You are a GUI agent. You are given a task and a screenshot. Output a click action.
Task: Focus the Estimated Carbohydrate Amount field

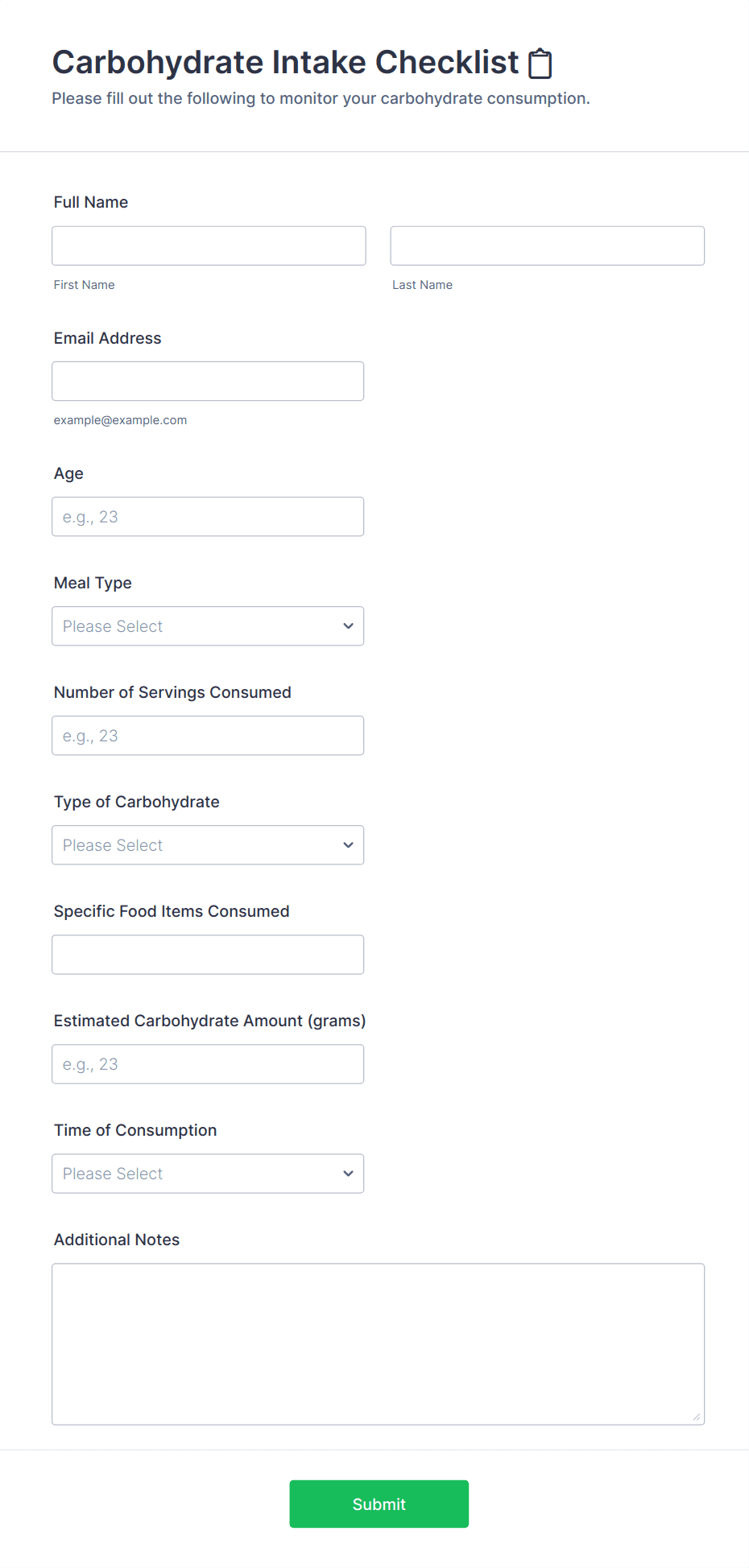point(208,1064)
